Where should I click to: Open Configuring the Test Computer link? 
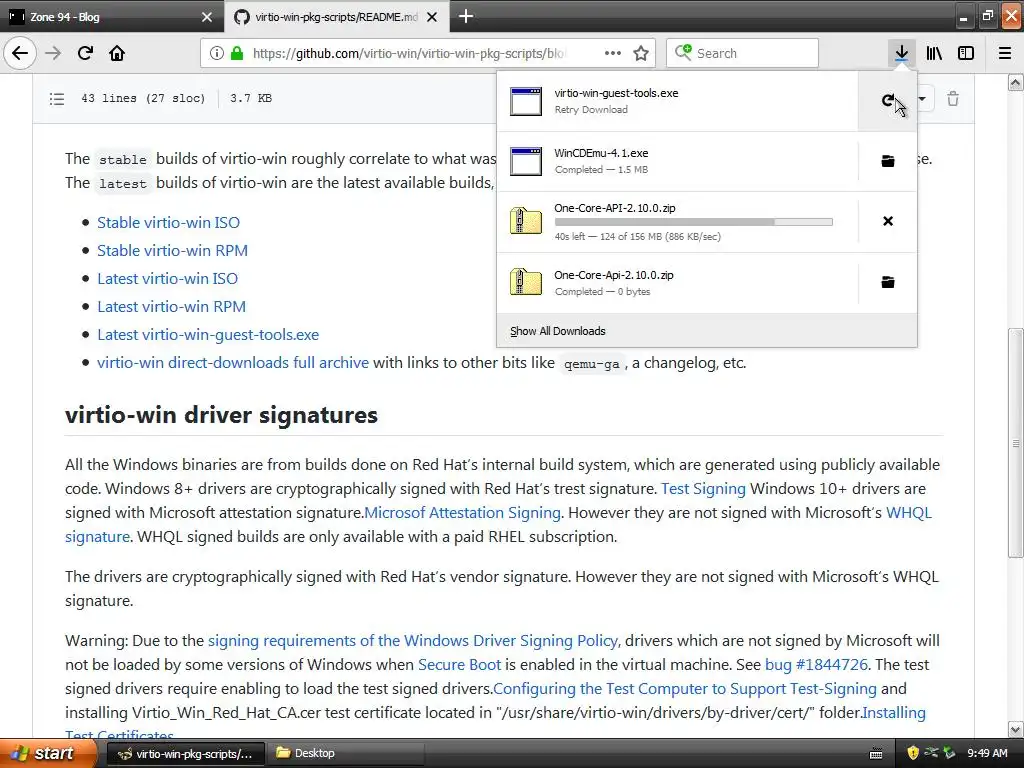click(x=685, y=689)
